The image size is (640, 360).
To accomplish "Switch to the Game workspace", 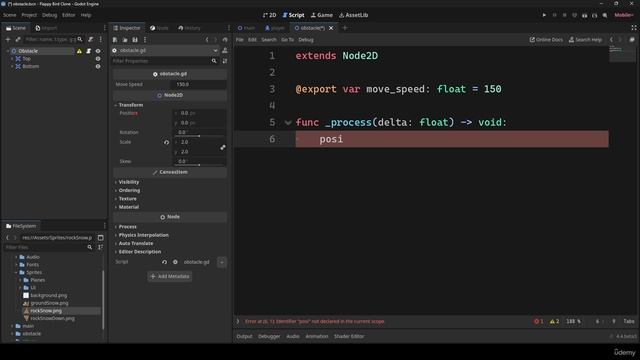I will [322, 15].
